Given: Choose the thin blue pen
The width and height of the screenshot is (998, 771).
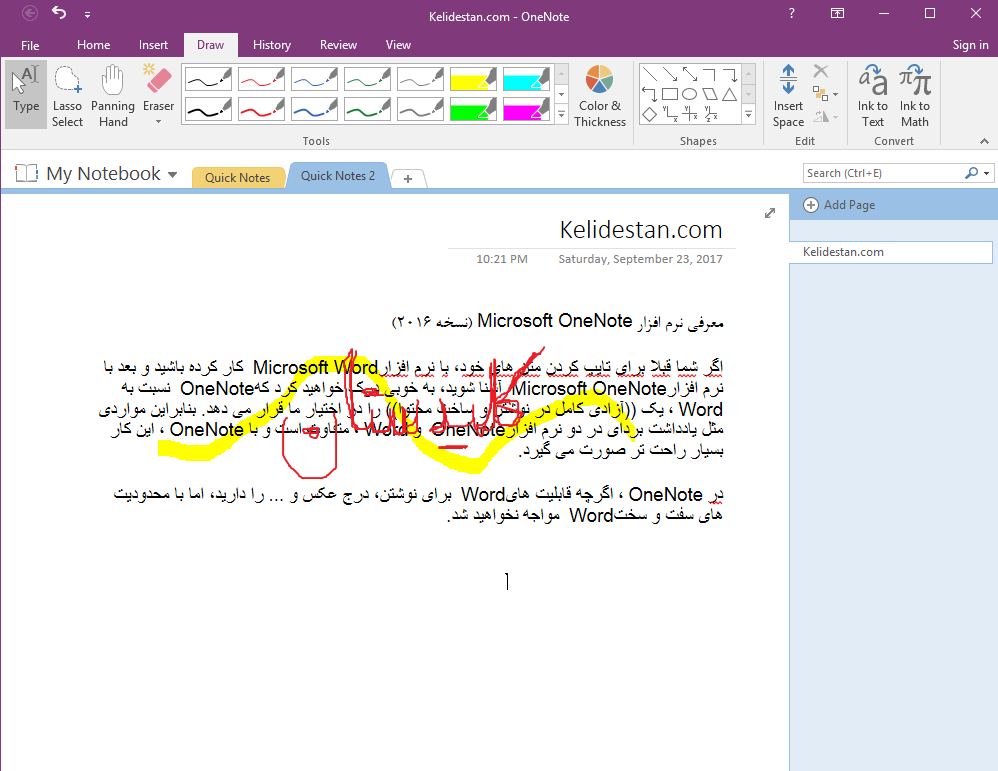Looking at the screenshot, I should click(x=314, y=79).
